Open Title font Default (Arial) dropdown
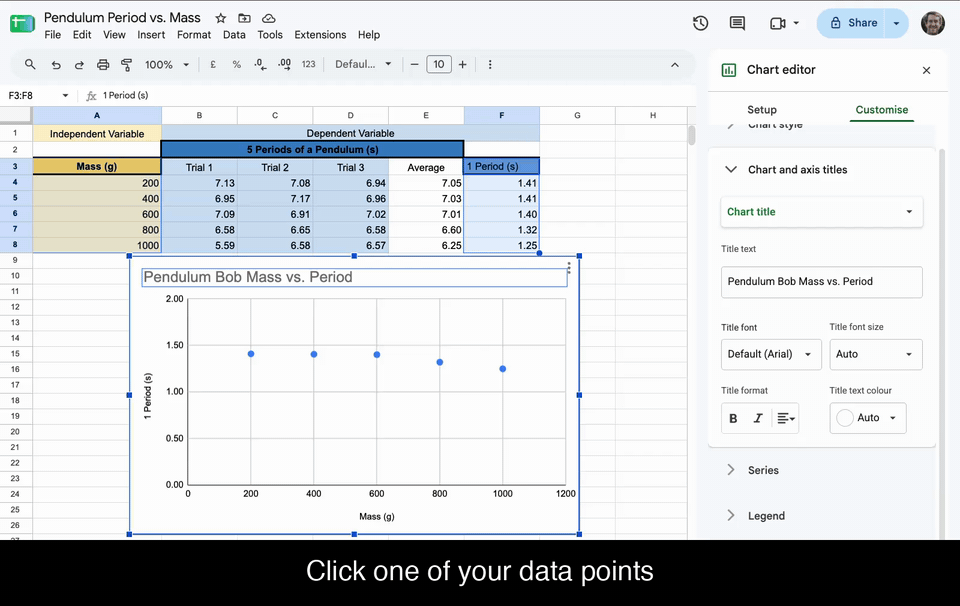 (771, 354)
